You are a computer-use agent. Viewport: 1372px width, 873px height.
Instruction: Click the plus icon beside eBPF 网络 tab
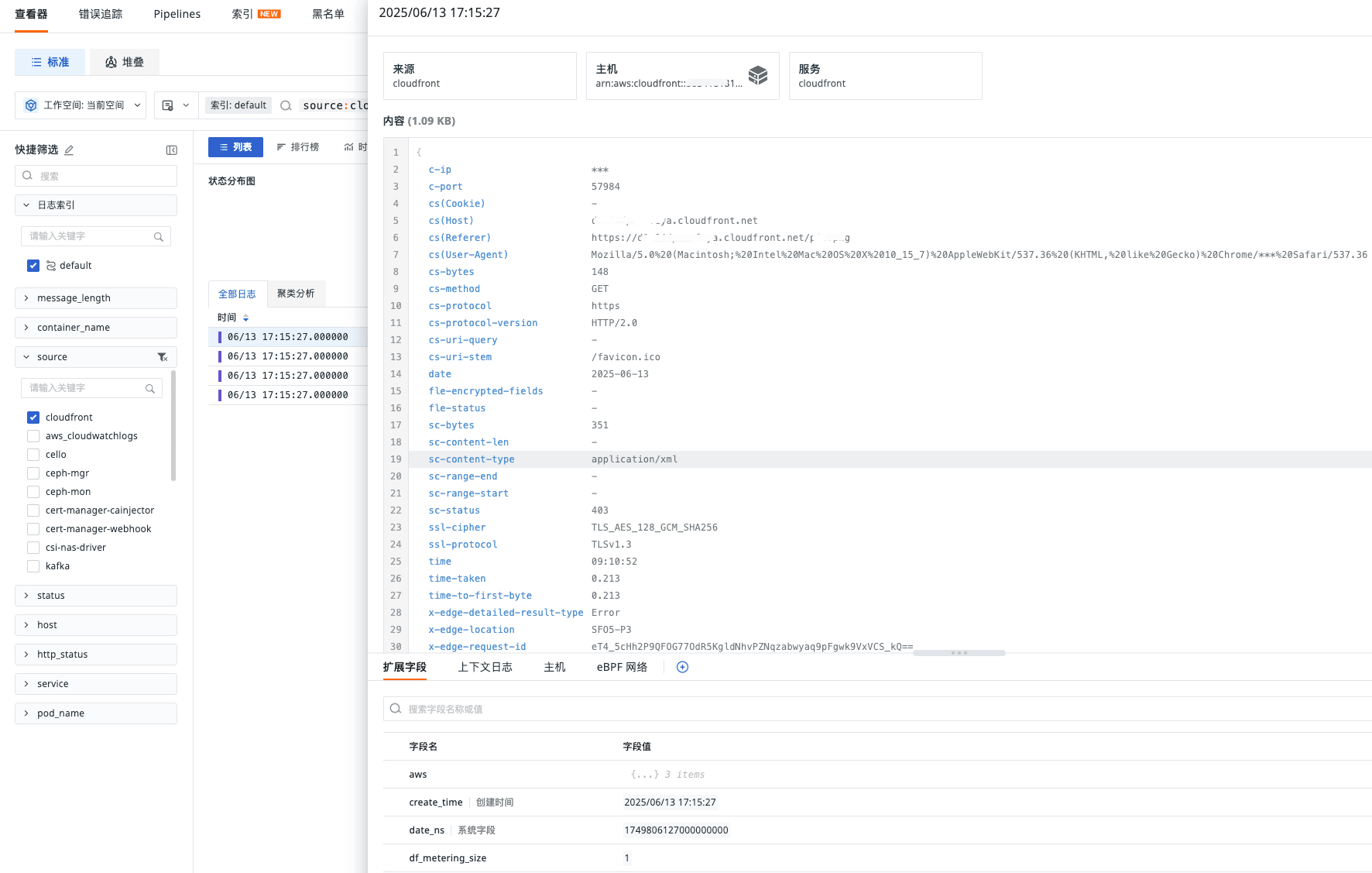[x=682, y=667]
